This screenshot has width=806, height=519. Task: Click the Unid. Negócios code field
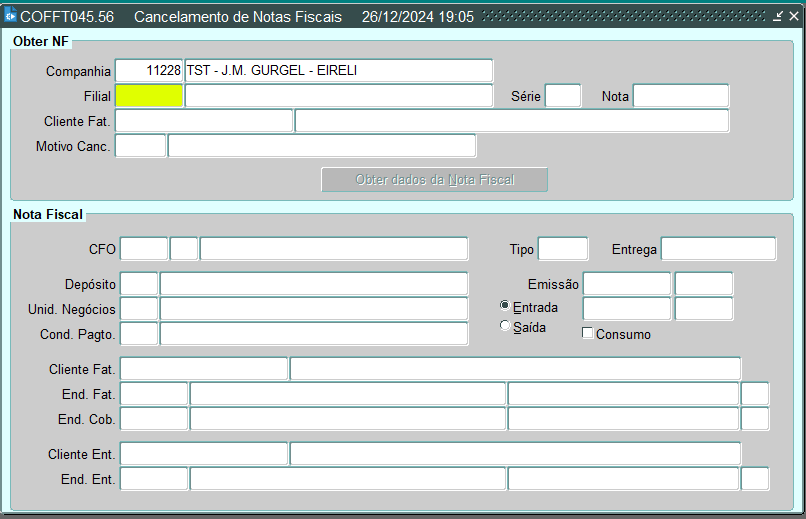(x=139, y=309)
